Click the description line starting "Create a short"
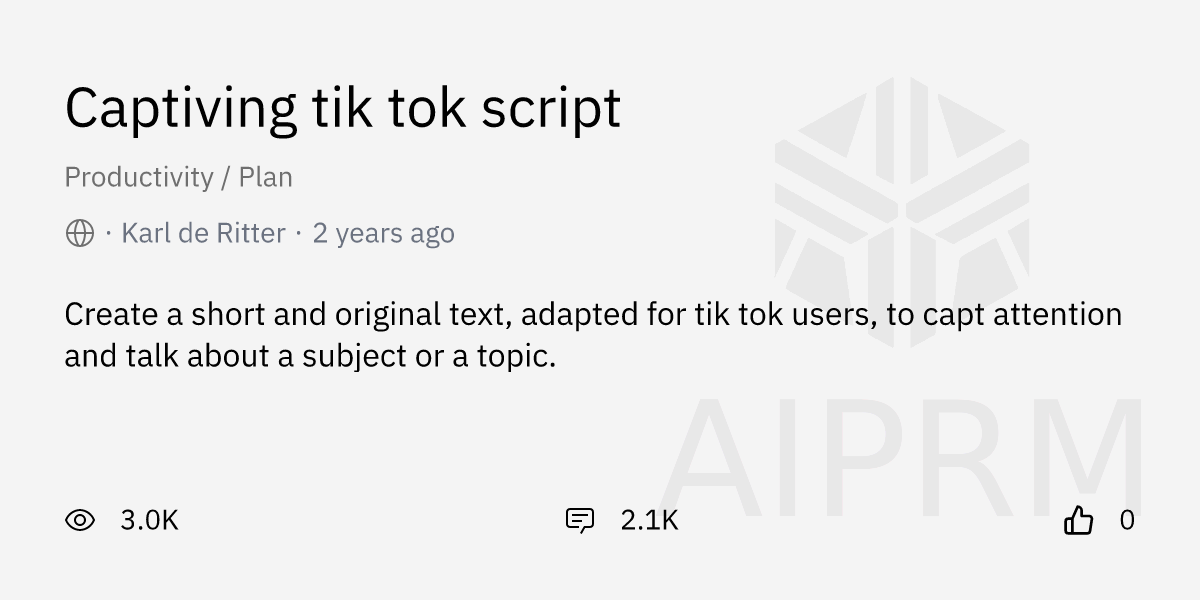This screenshot has width=1200, height=600. pyautogui.click(x=592, y=314)
